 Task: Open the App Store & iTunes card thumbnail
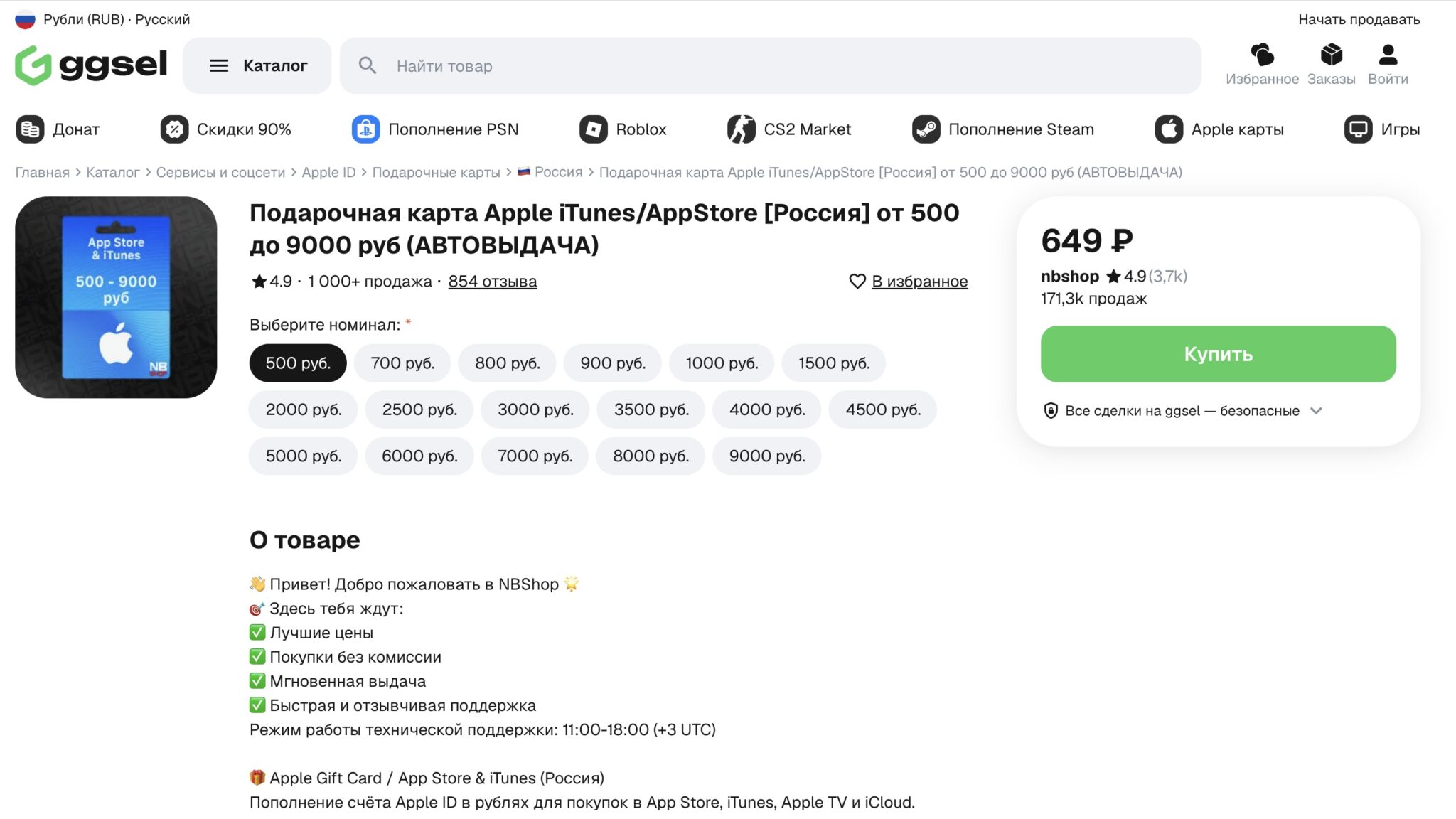pos(116,297)
